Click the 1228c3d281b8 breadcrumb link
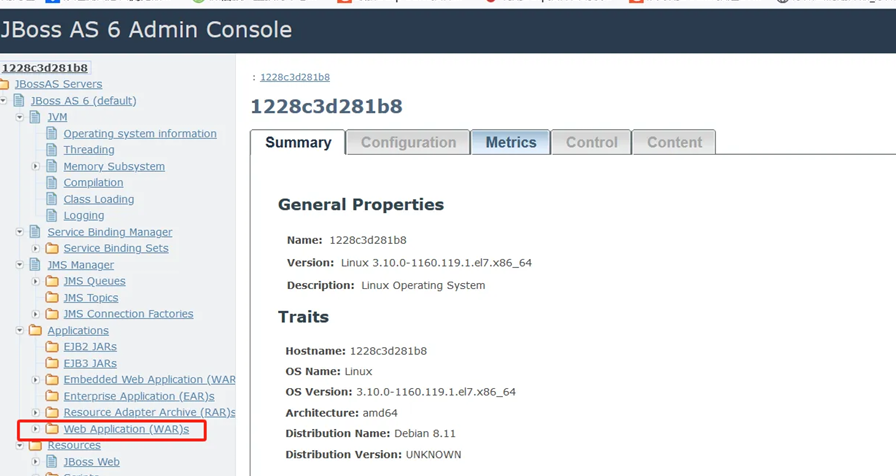 295,77
